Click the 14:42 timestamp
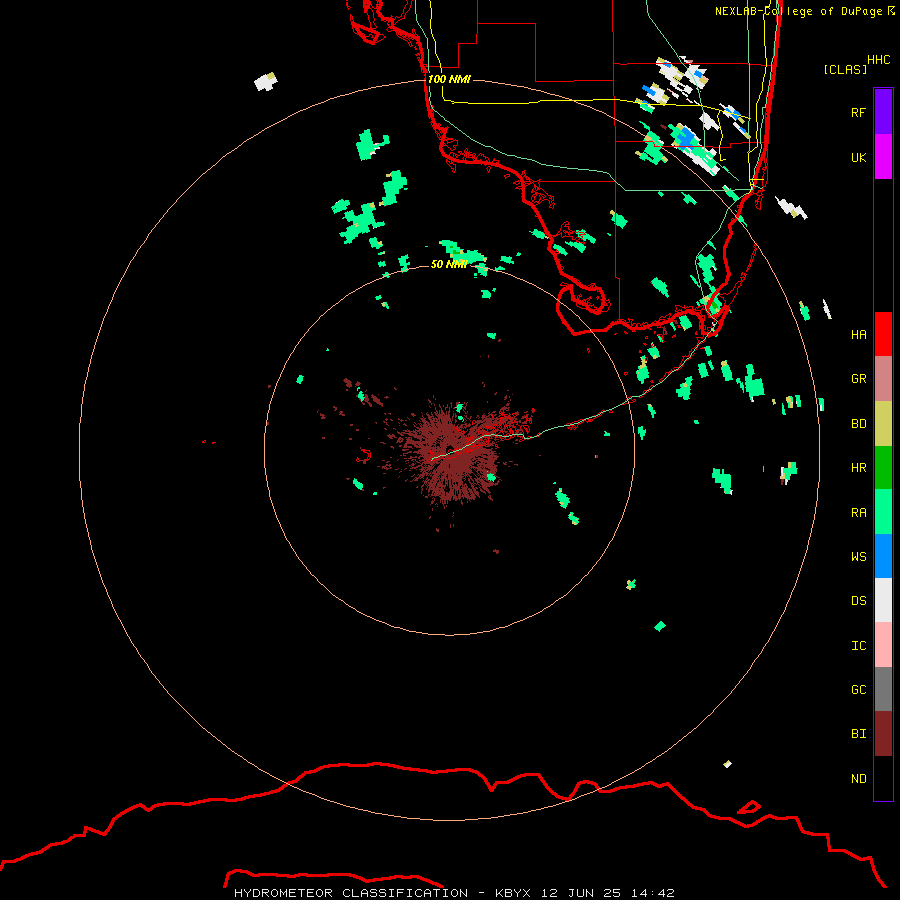Screen dimensions: 900x900 (653, 893)
